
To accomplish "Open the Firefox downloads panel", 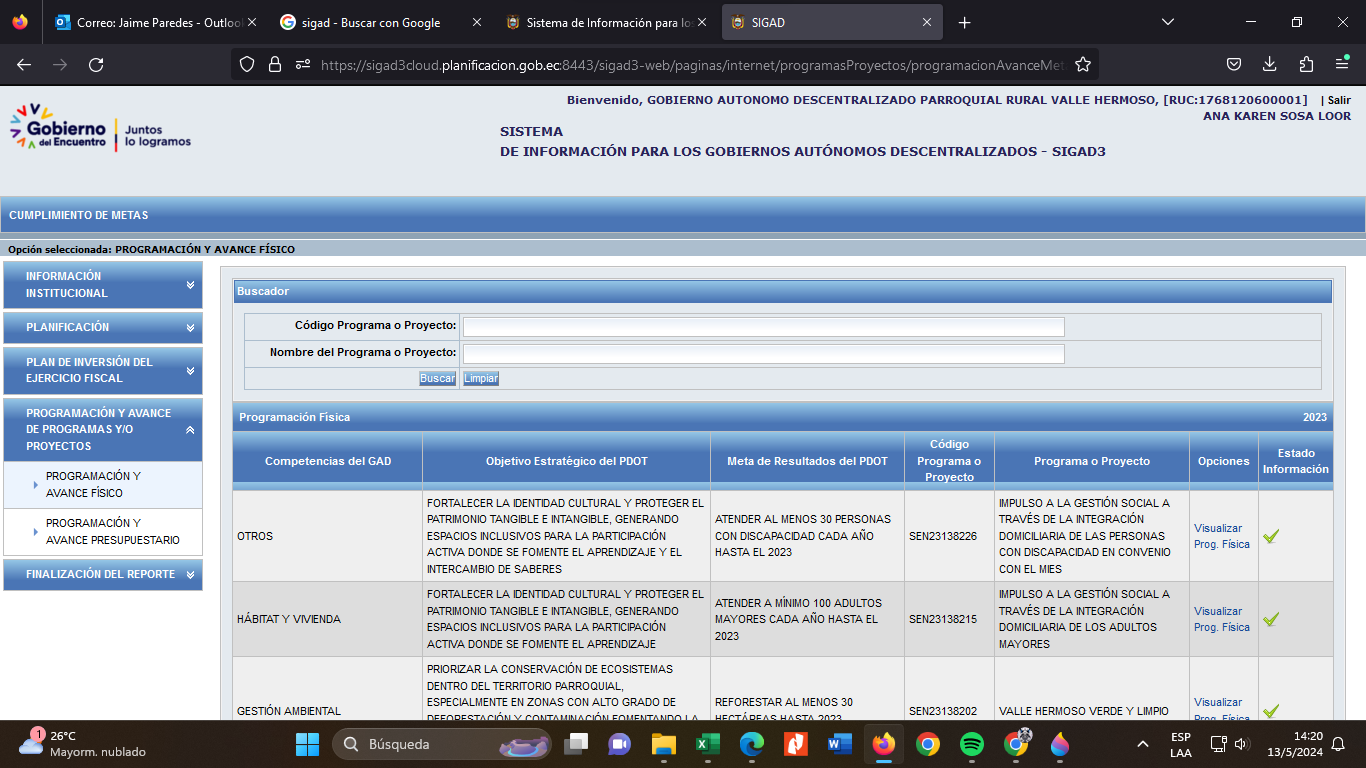I will click(x=1270, y=65).
